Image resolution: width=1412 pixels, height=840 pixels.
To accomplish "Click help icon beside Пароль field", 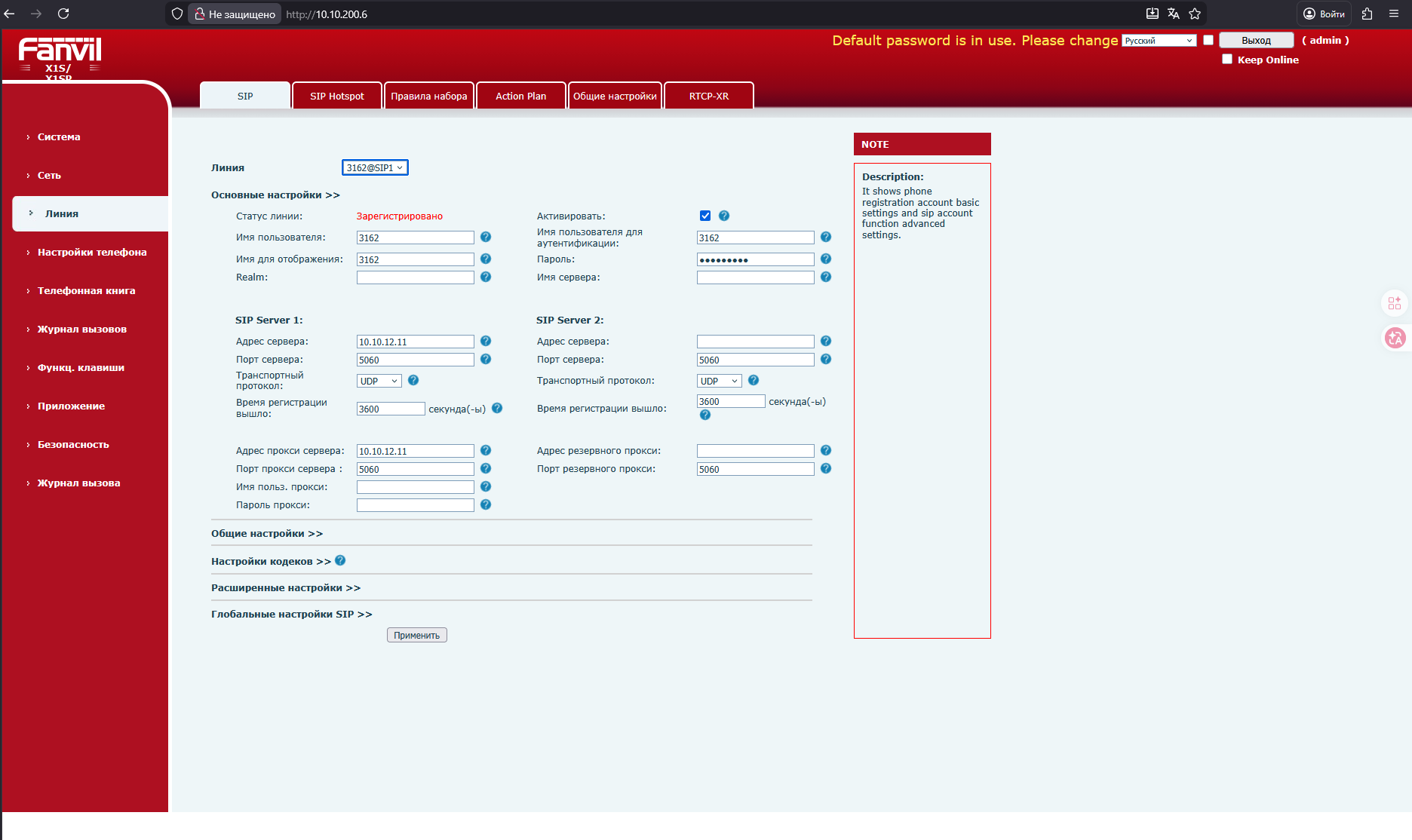I will pyautogui.click(x=826, y=259).
